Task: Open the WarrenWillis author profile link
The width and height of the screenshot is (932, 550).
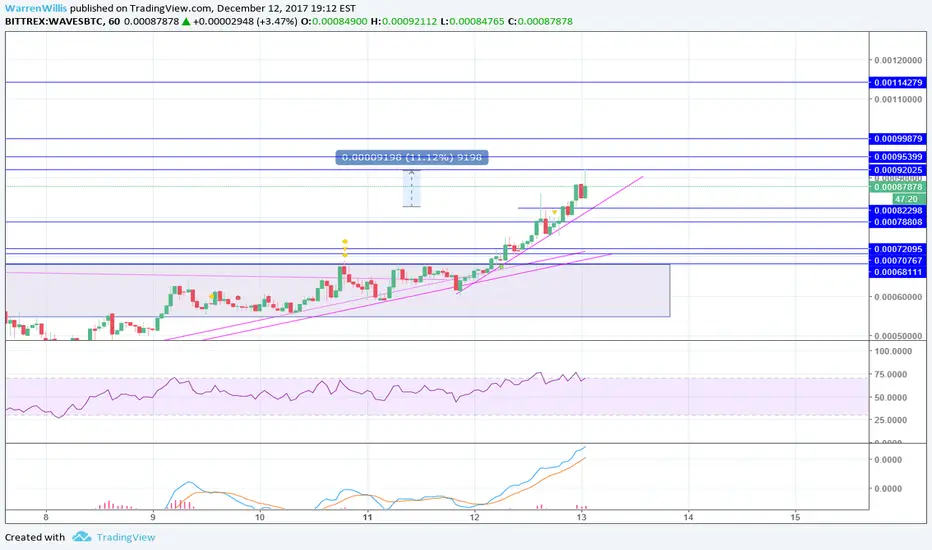Action: tap(36, 8)
